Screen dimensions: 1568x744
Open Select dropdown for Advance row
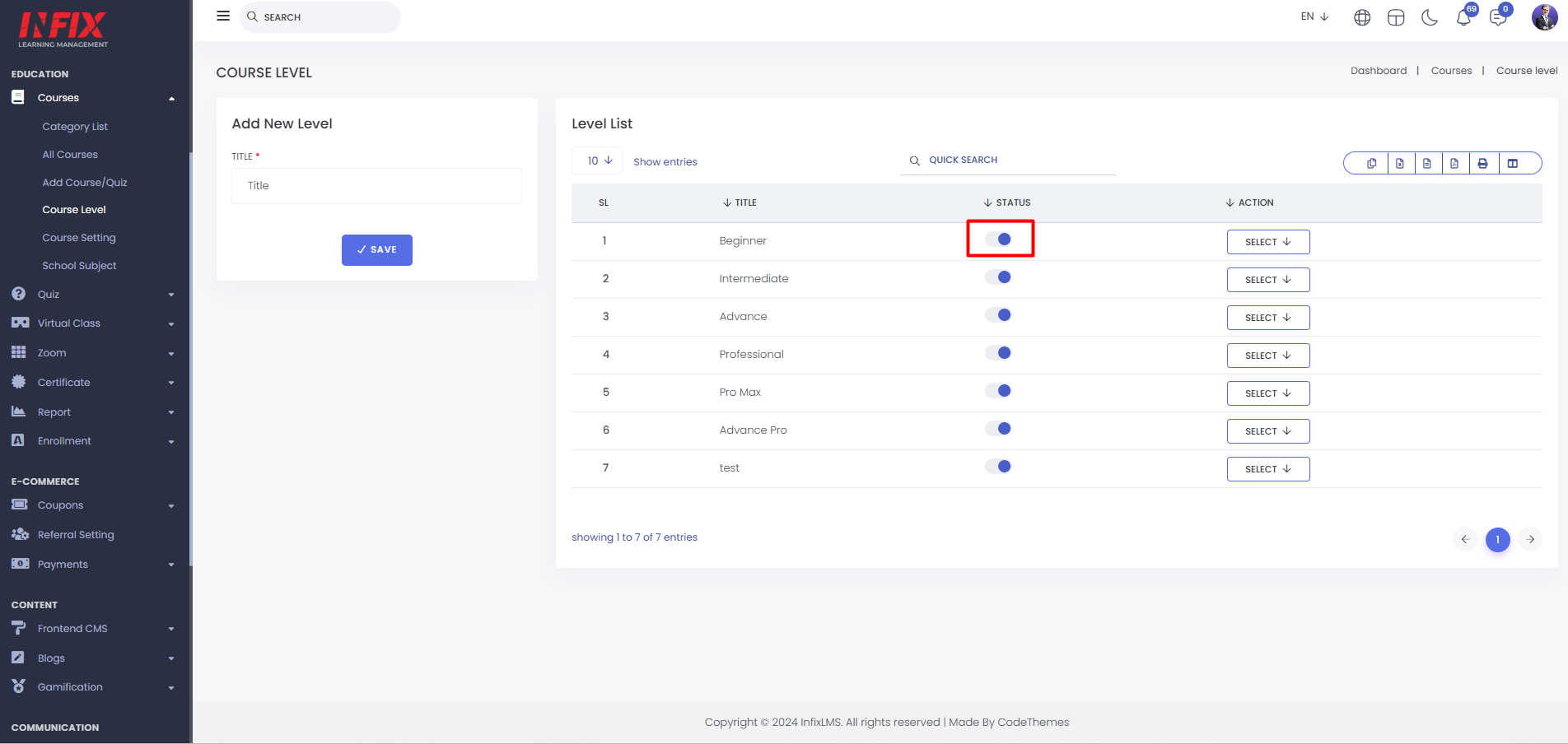[x=1268, y=318]
